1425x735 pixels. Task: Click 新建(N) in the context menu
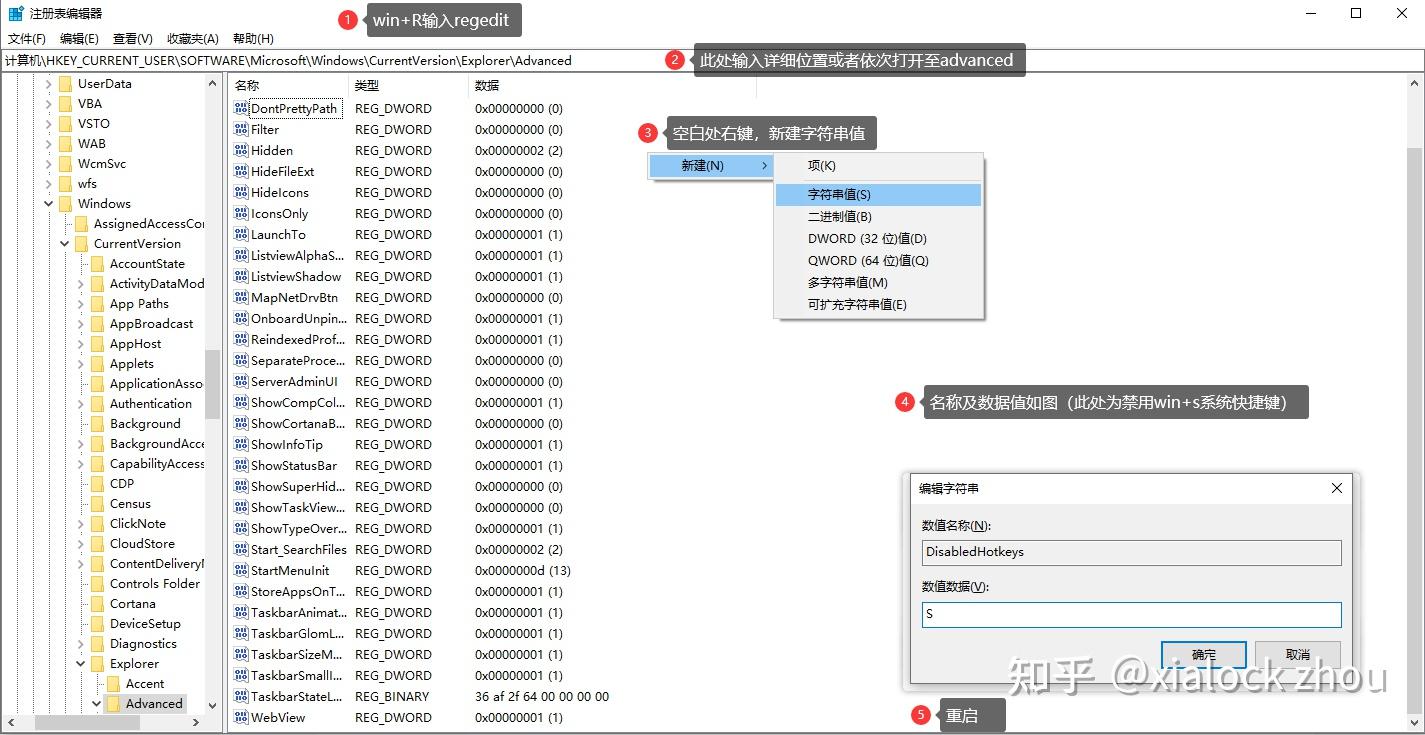pos(712,166)
